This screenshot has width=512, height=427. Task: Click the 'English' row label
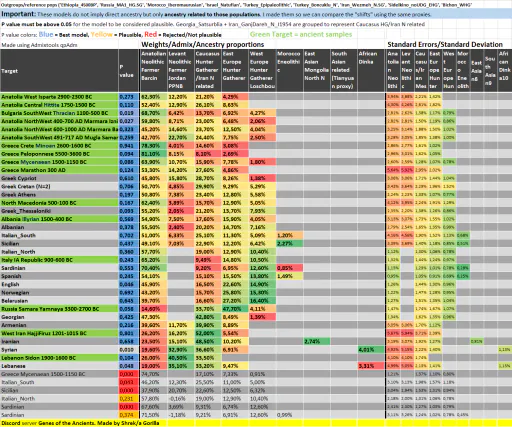click(59, 284)
